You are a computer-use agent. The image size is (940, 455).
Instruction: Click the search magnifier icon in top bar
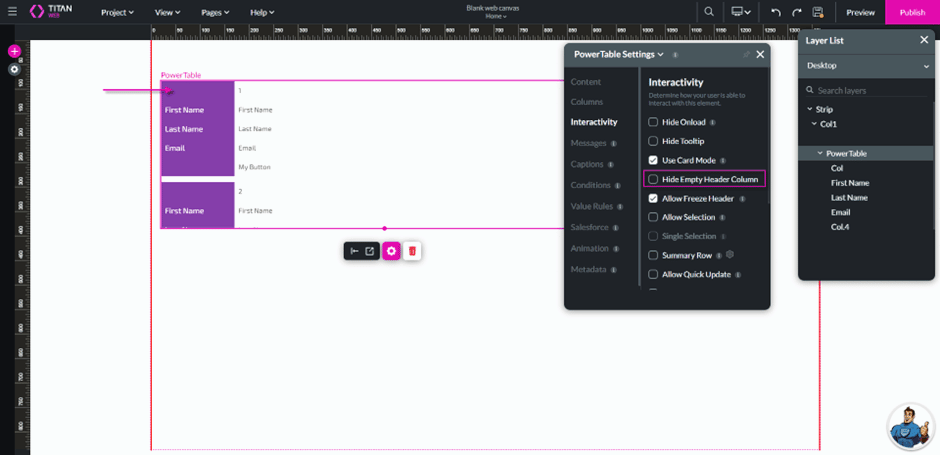tap(709, 12)
